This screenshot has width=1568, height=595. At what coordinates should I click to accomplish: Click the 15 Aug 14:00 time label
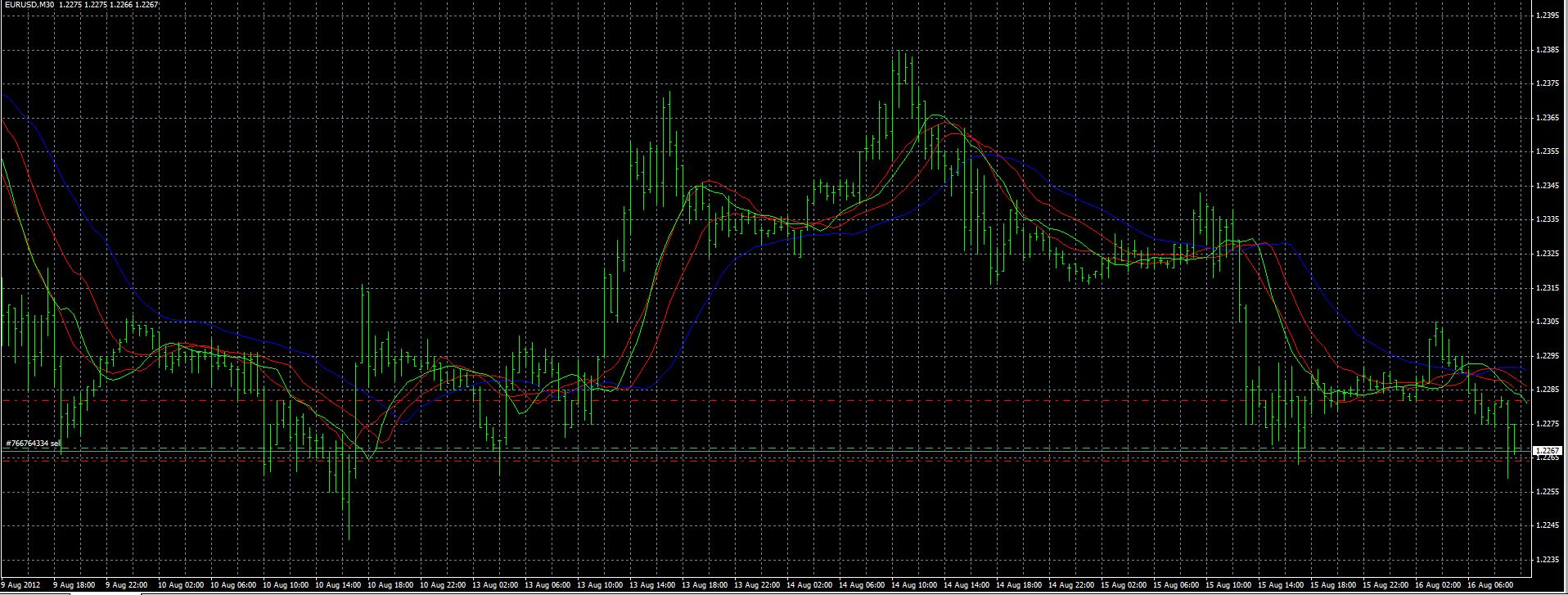(x=1277, y=586)
